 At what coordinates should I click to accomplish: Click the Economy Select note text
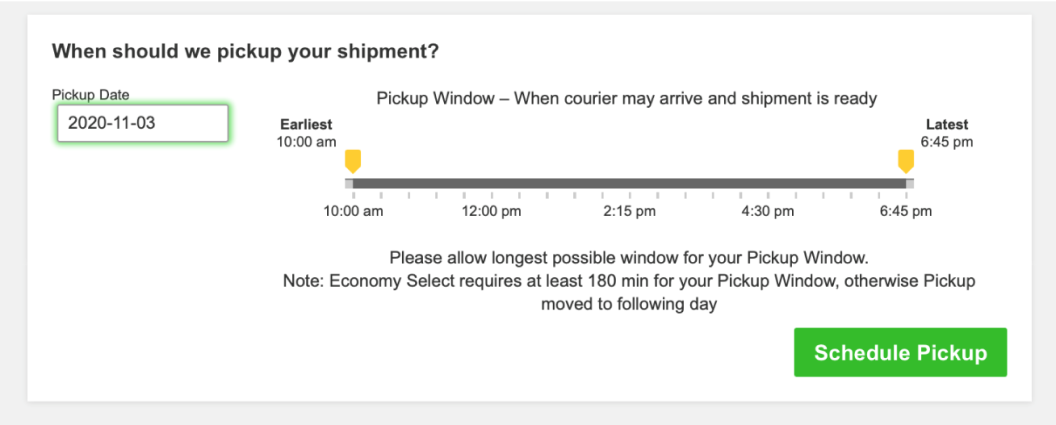coord(629,281)
